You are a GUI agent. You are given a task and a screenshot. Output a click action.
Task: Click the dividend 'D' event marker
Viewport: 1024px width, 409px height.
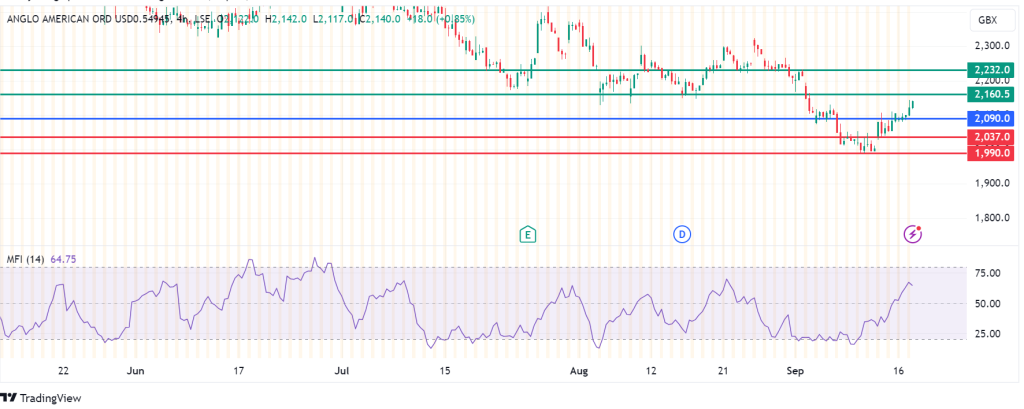pos(682,234)
